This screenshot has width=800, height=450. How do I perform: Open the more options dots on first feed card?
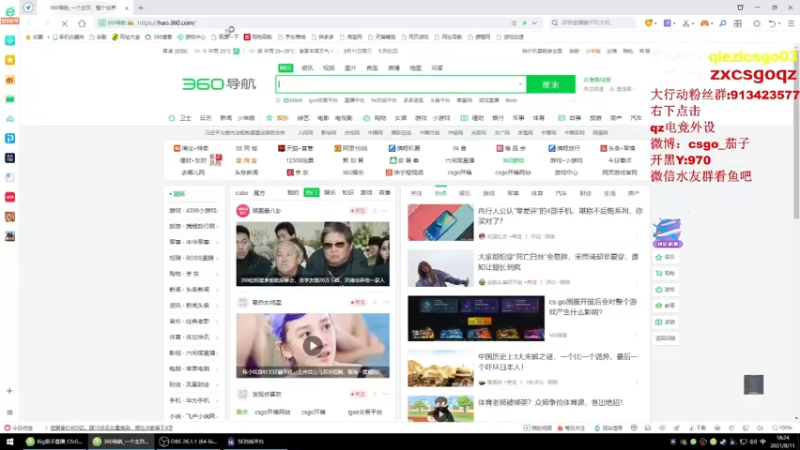tap(385, 211)
